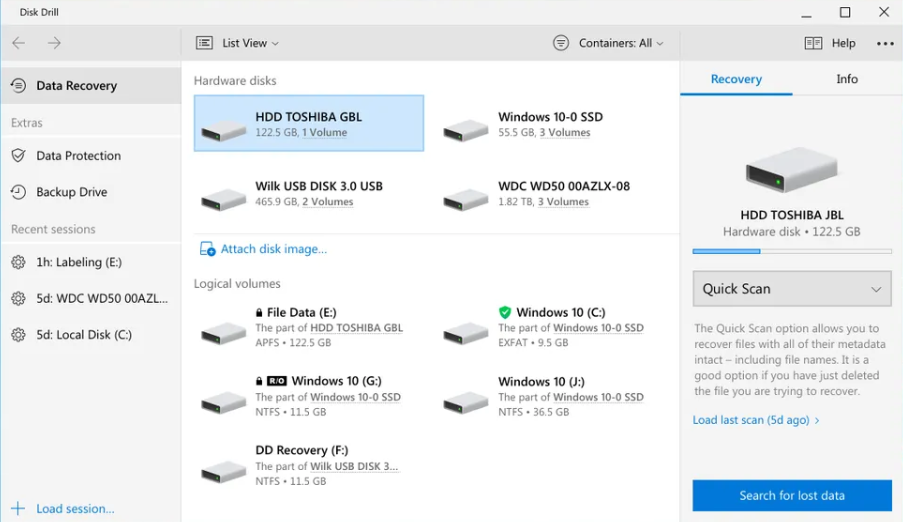903x522 pixels.
Task: Select DD Recovery (F:) logical volume
Action: [x=309, y=466]
